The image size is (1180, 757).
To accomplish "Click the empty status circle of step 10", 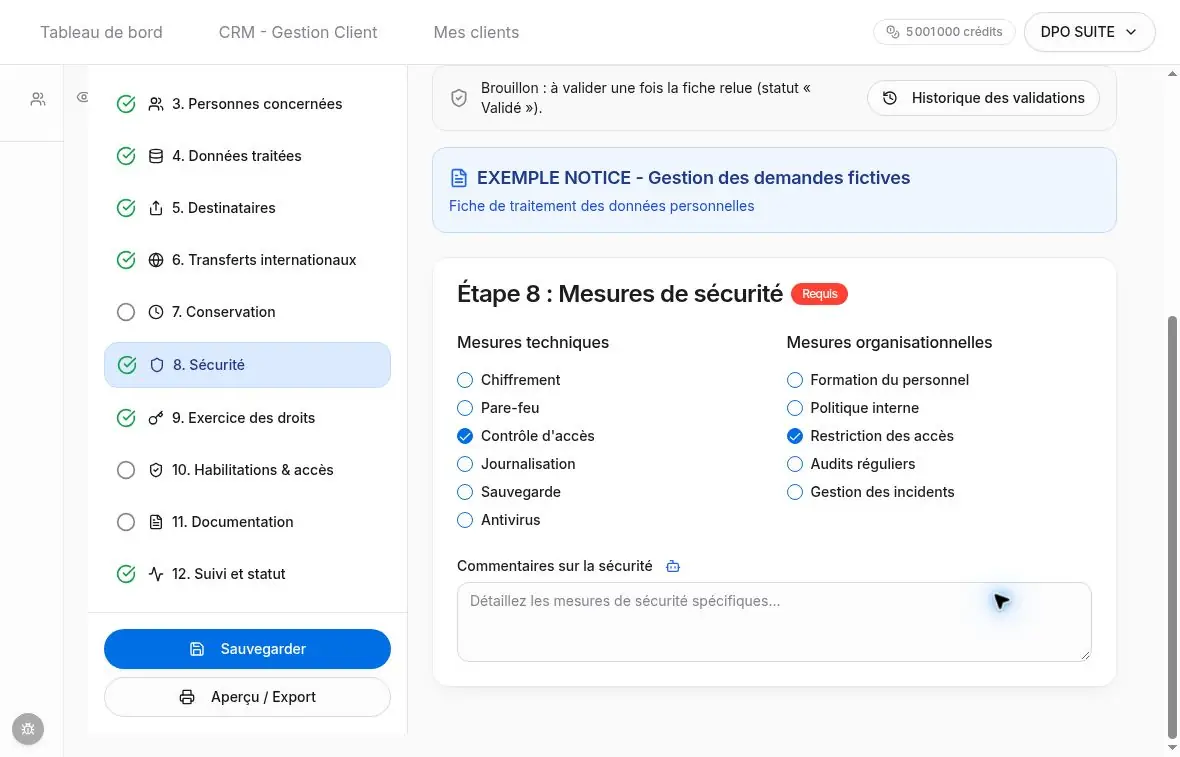I will (x=126, y=470).
